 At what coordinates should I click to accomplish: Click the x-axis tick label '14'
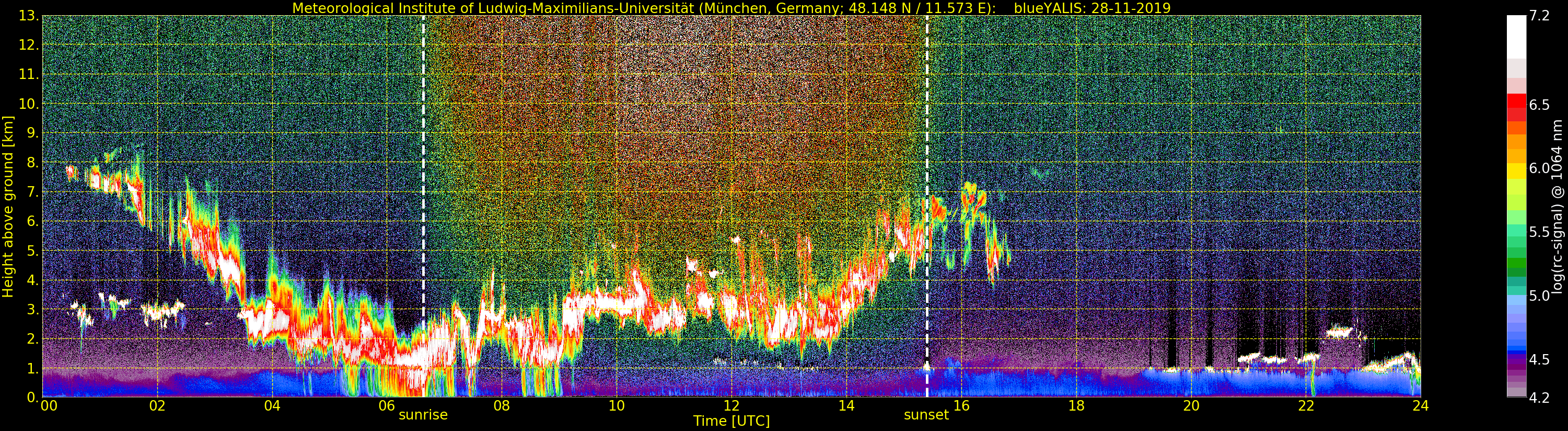point(846,406)
